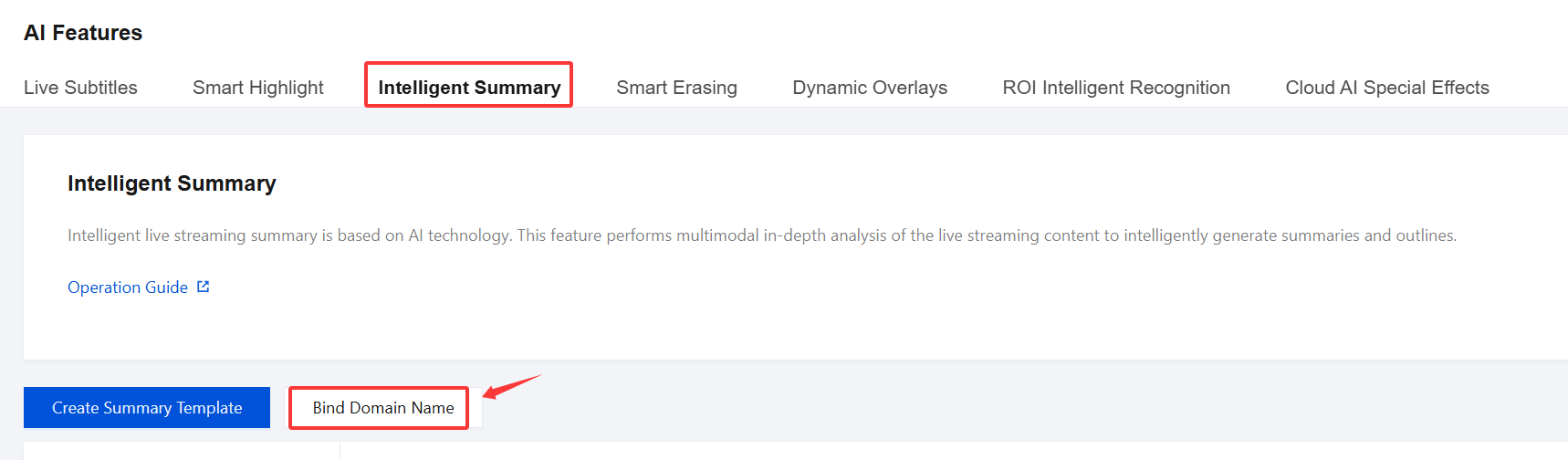Click the white panel below Create Summary Template
1568x460 pixels.
(x=181, y=451)
